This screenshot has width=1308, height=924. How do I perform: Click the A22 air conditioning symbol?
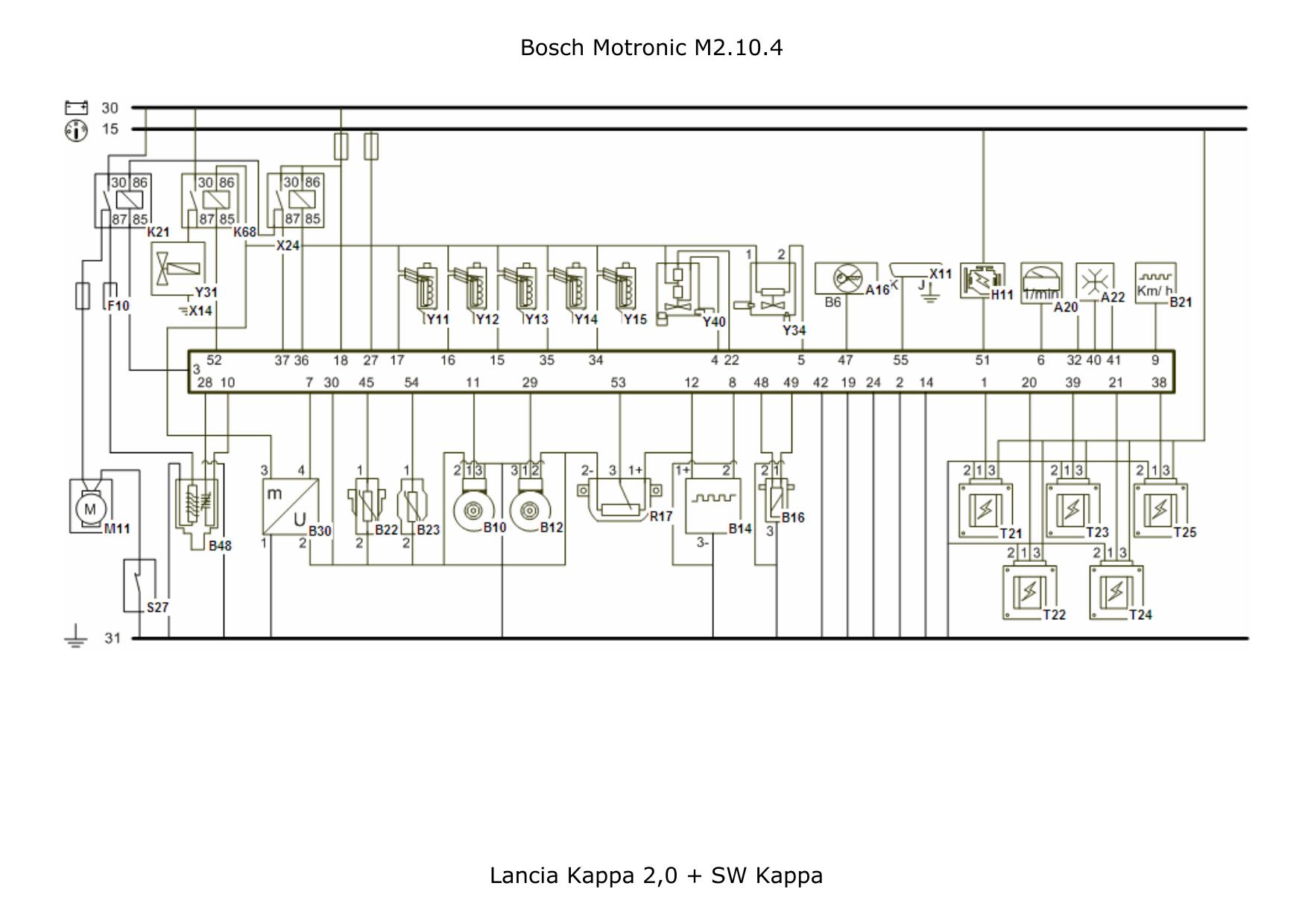(x=1095, y=281)
